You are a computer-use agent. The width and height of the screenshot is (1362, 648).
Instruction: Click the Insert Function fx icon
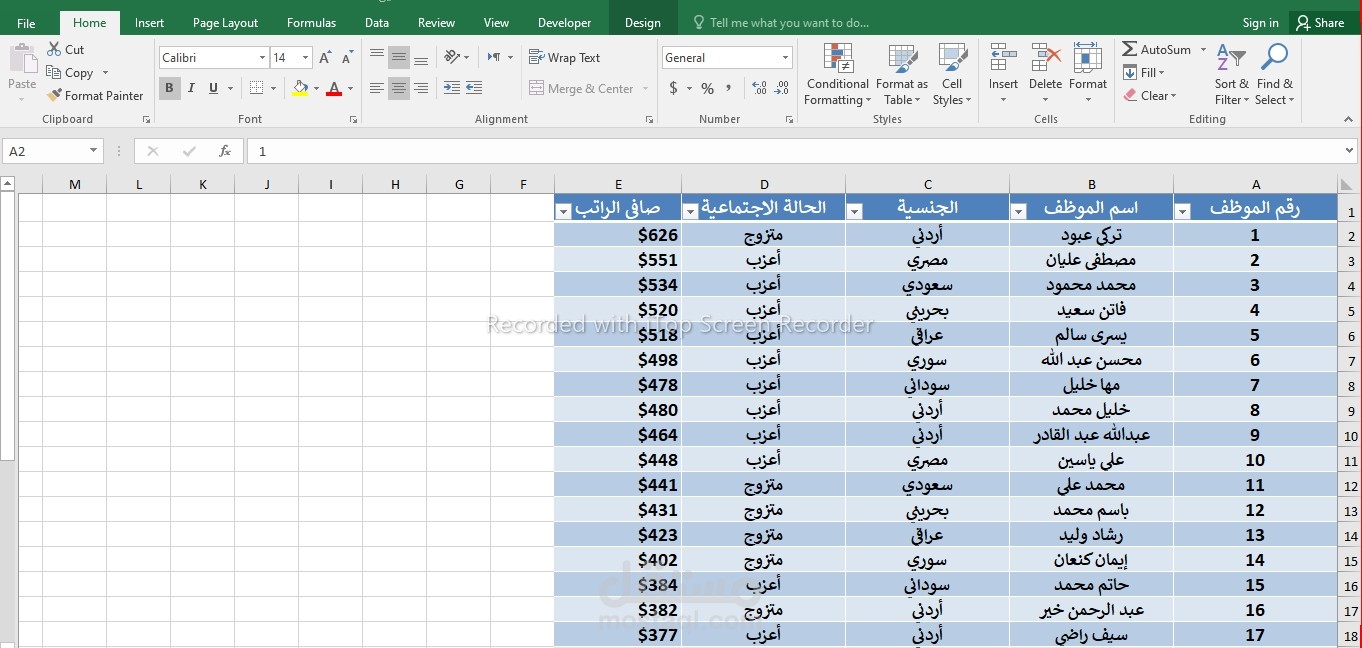coord(225,151)
